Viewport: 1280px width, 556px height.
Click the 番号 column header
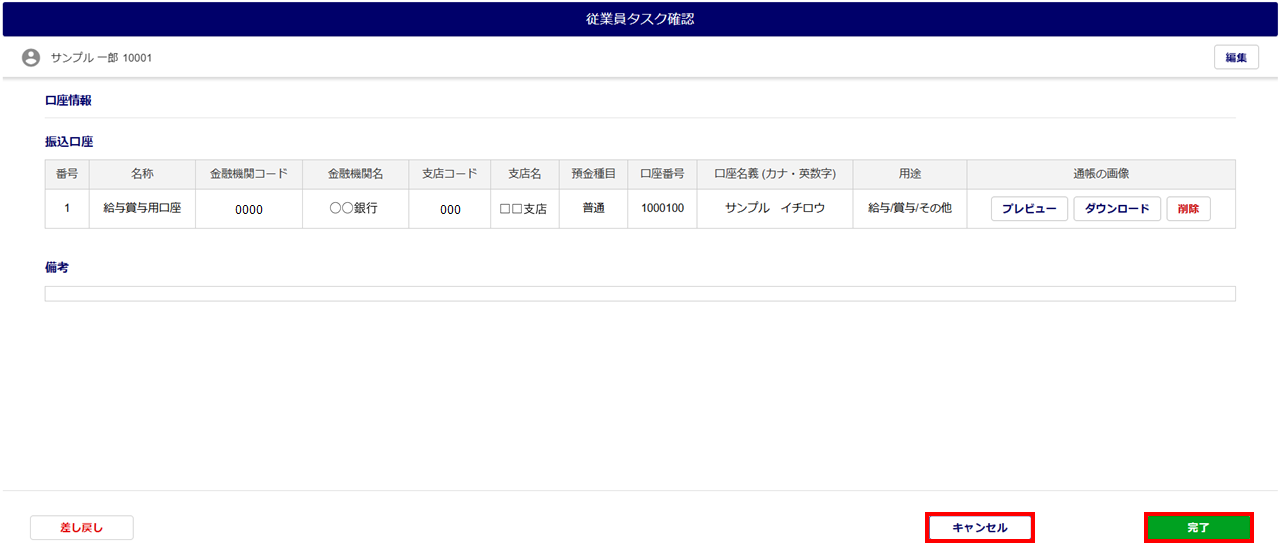(67, 174)
